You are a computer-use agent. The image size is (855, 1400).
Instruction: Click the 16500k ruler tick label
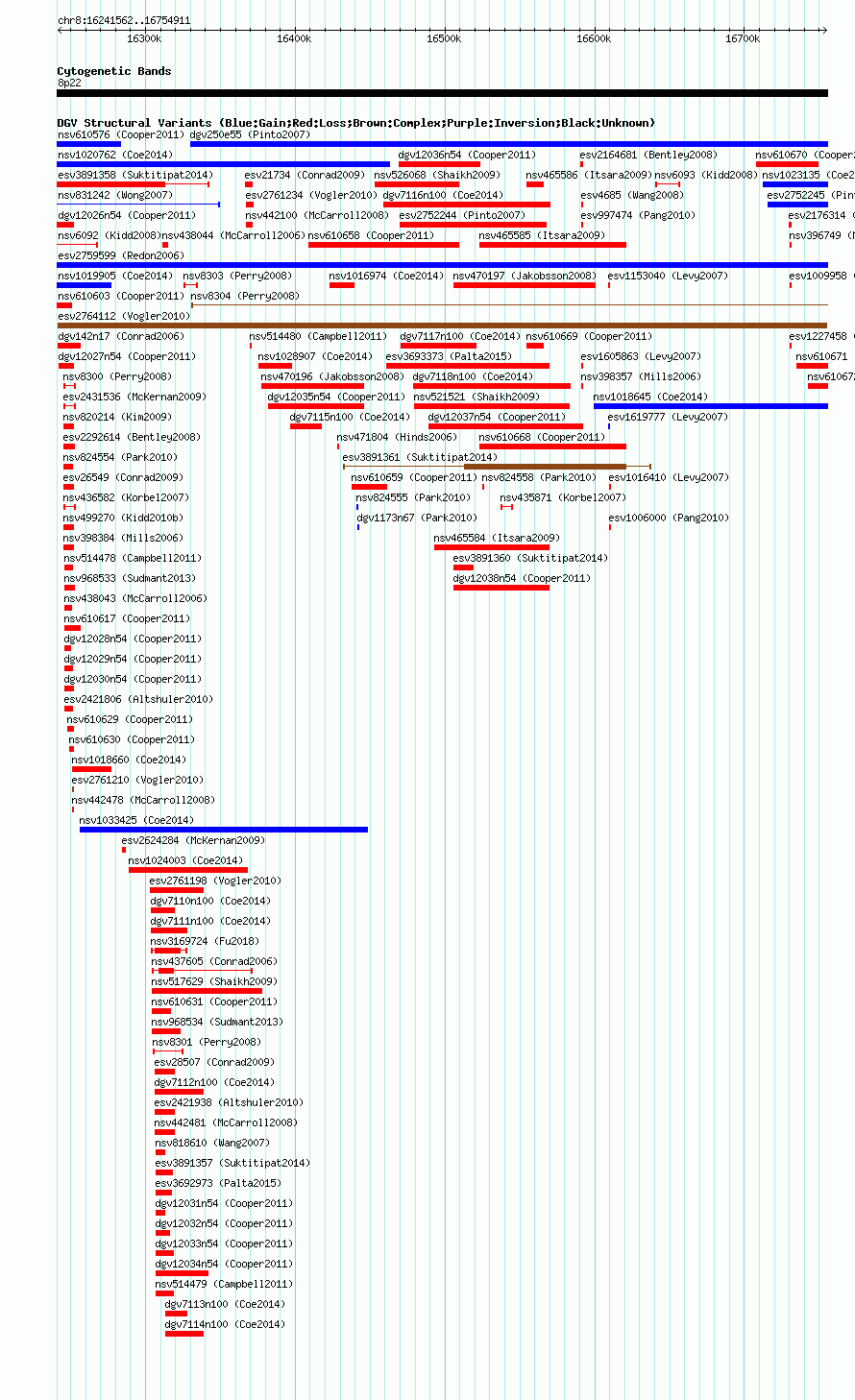pyautogui.click(x=444, y=38)
